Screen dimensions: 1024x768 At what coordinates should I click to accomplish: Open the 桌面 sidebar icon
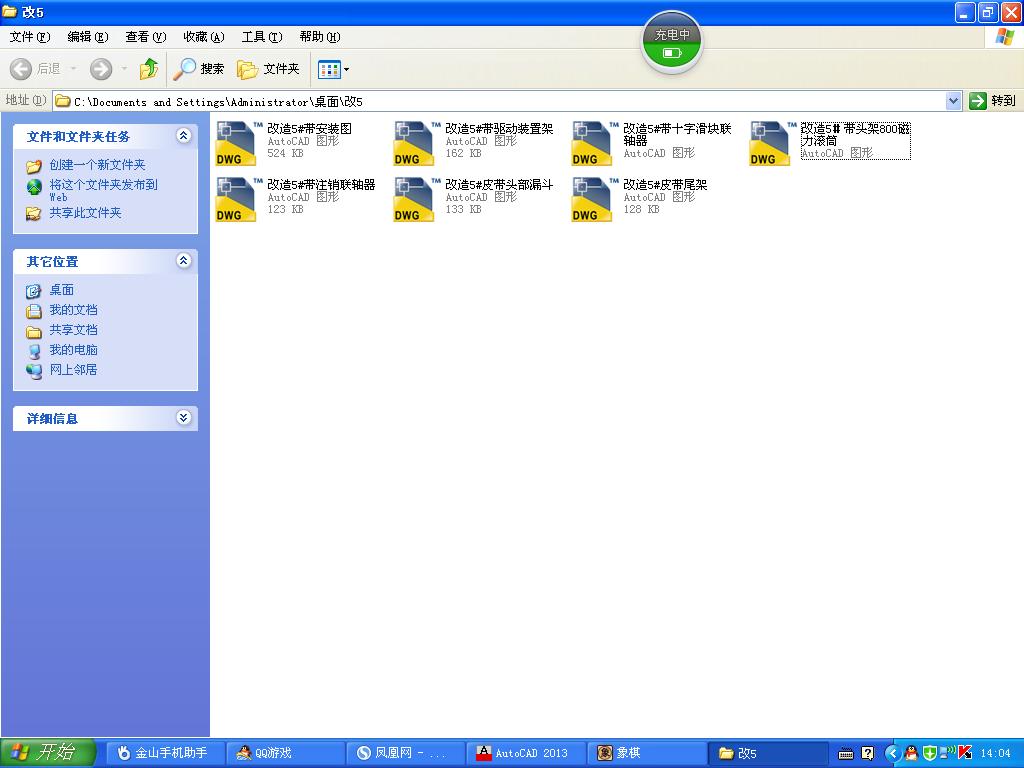[x=61, y=290]
